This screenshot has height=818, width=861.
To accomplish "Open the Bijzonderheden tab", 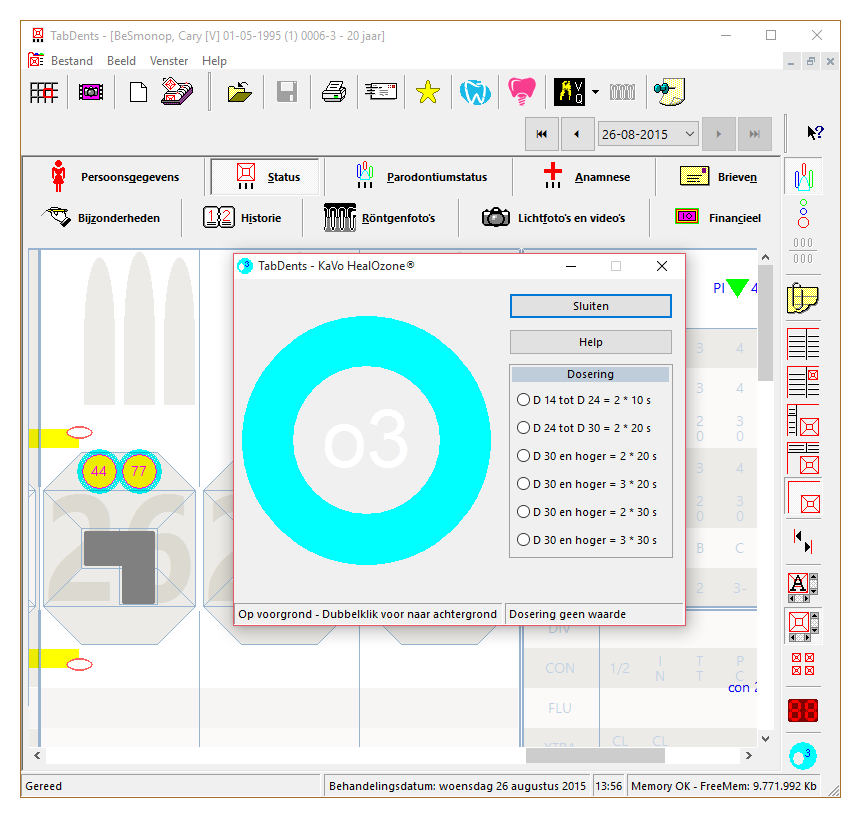I will point(102,218).
